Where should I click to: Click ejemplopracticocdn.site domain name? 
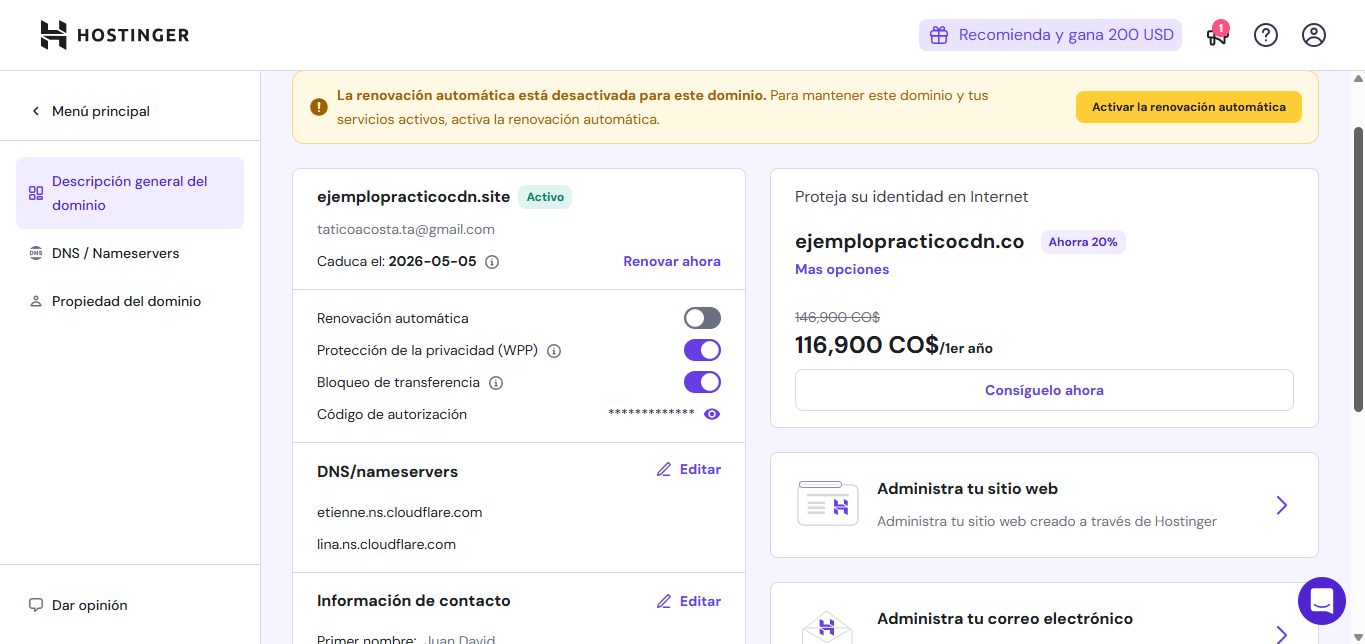414,197
